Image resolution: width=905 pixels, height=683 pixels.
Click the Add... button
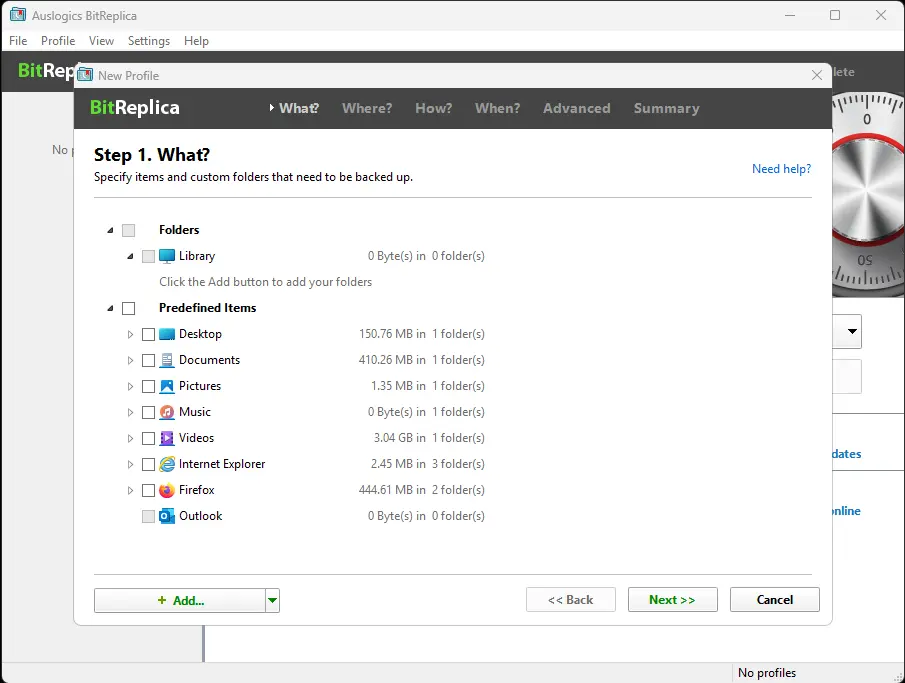click(x=180, y=600)
